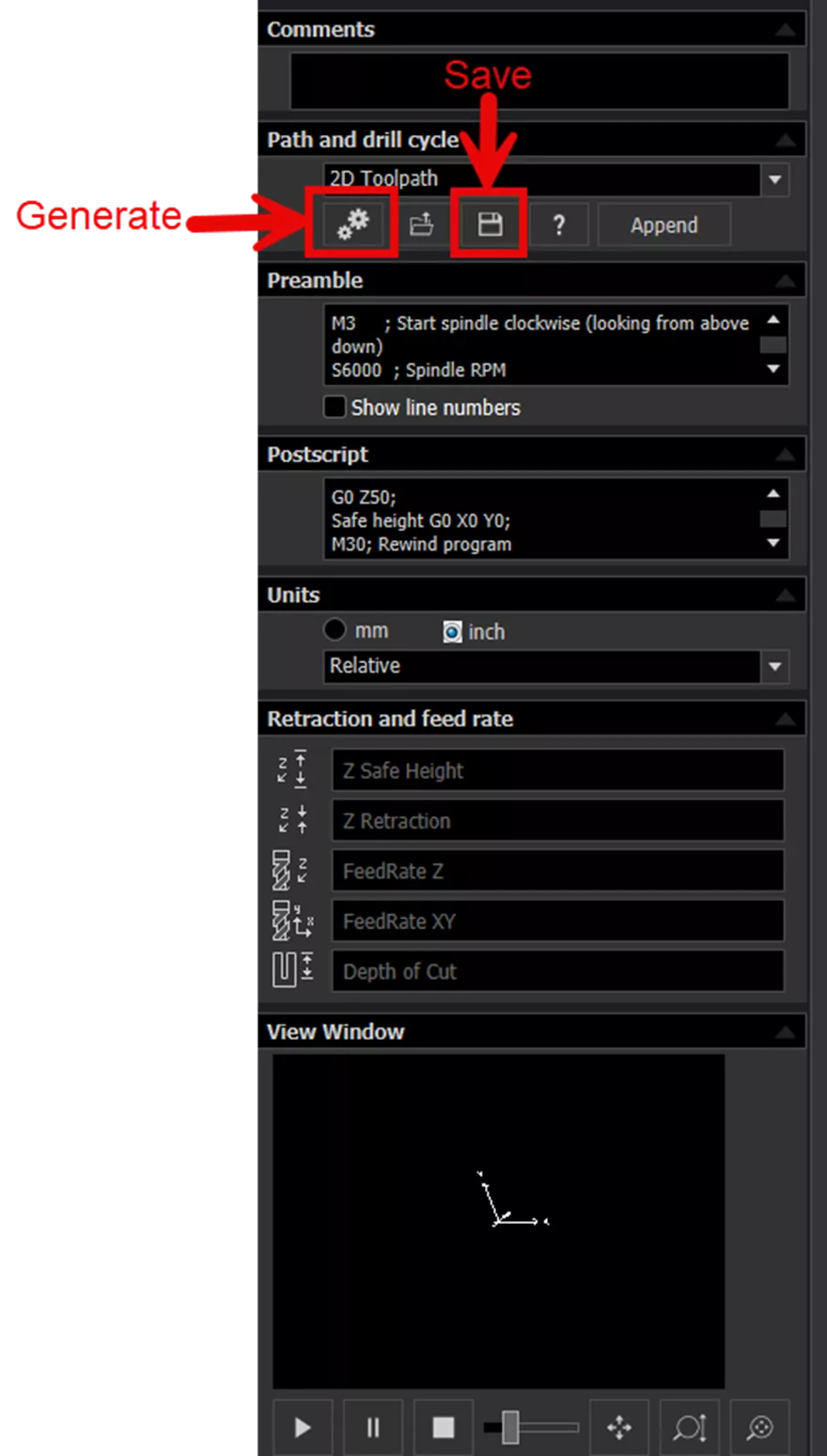Click the simulation speed slider handle
The width and height of the screenshot is (827, 1456).
coord(510,1427)
